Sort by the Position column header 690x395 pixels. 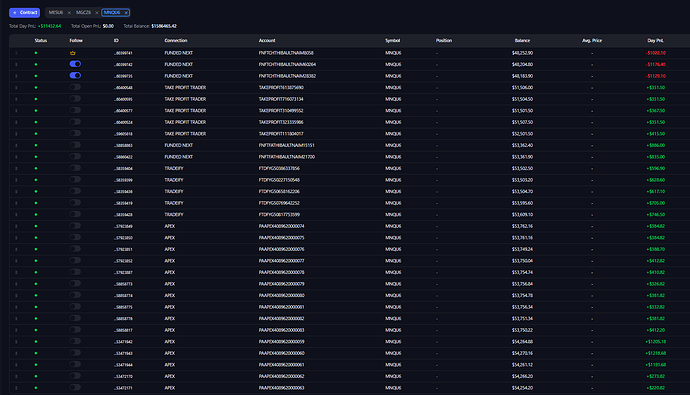[x=444, y=40]
